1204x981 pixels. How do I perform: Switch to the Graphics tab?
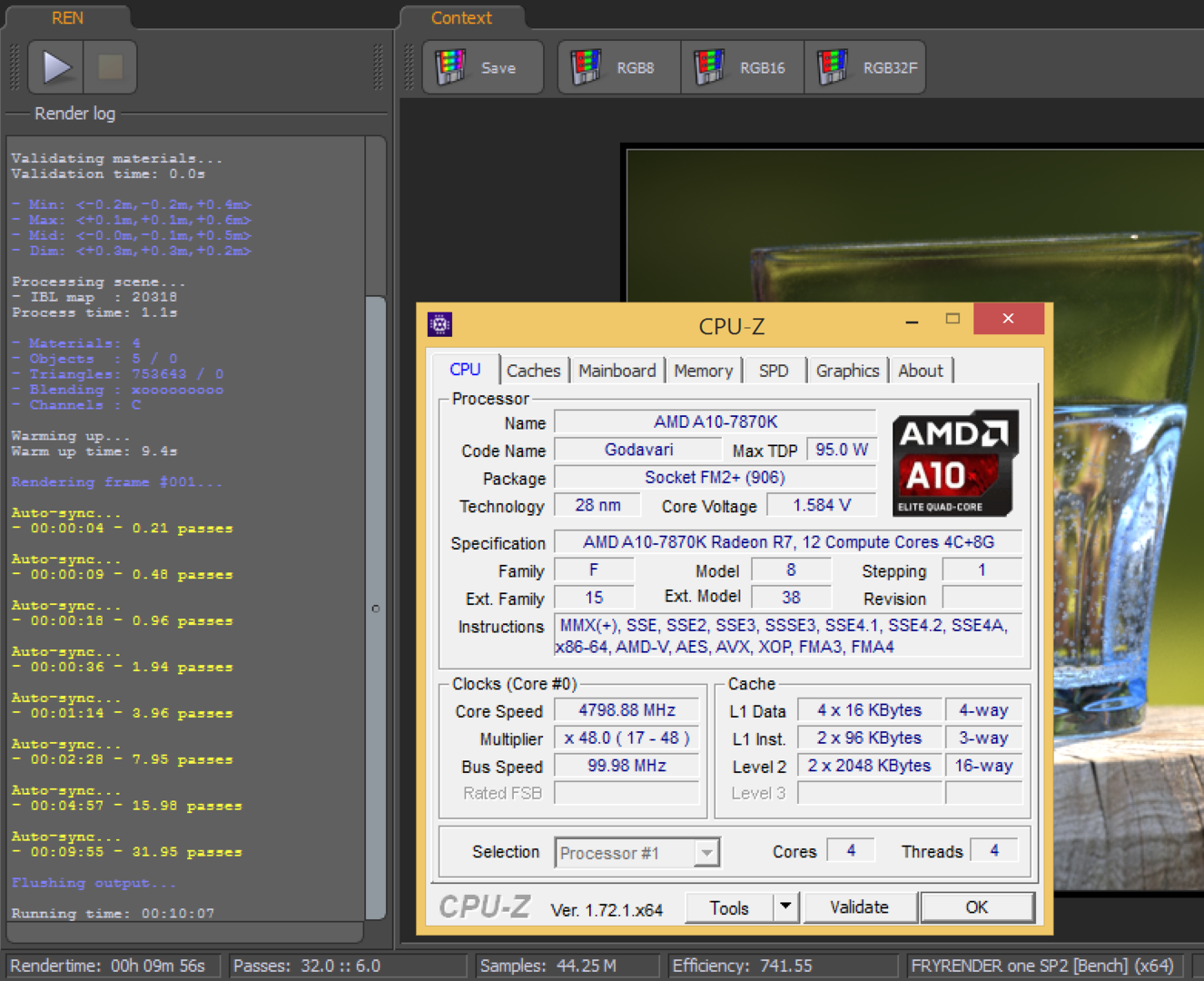(847, 371)
